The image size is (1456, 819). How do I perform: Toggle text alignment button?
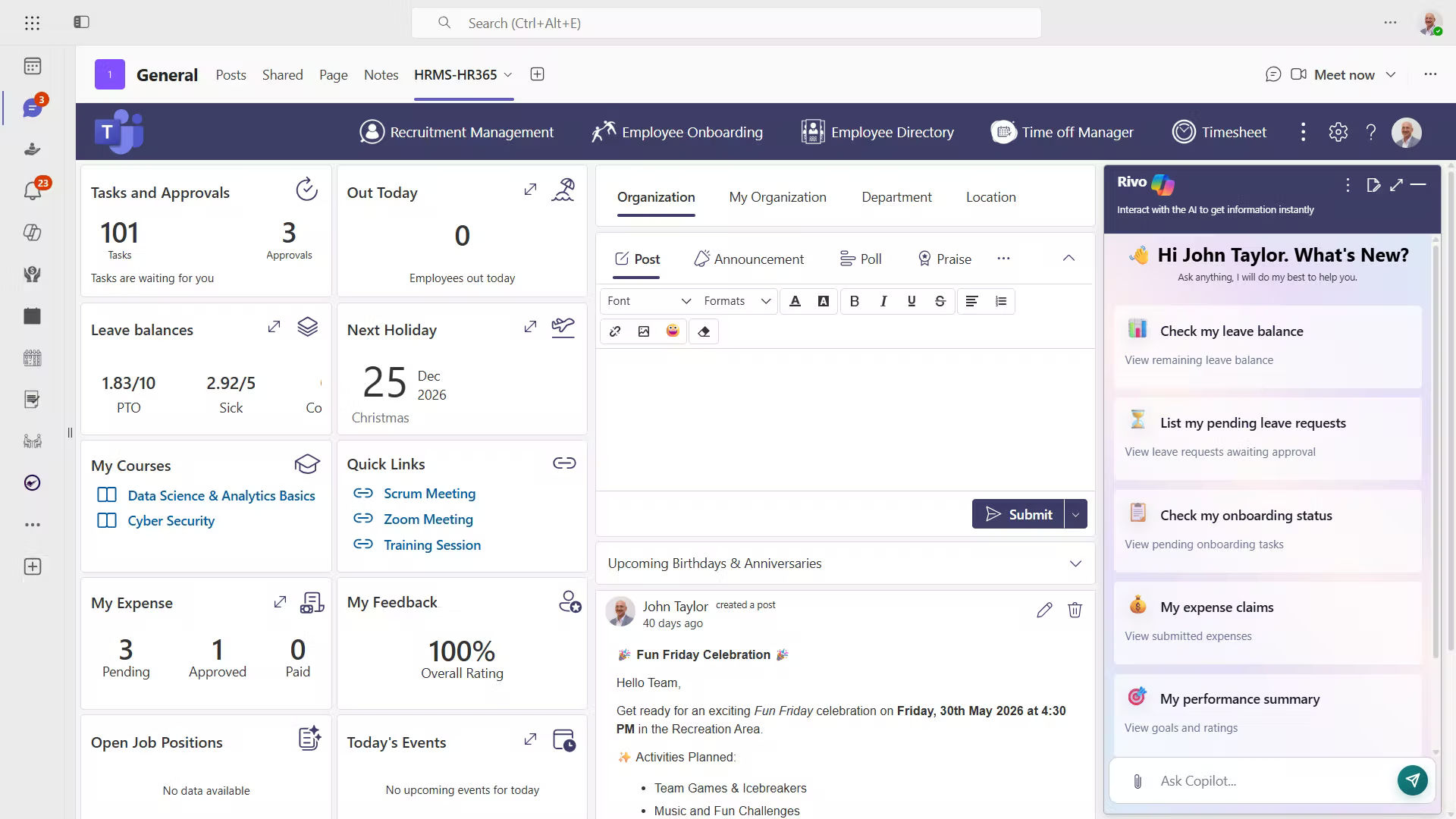[x=971, y=301]
